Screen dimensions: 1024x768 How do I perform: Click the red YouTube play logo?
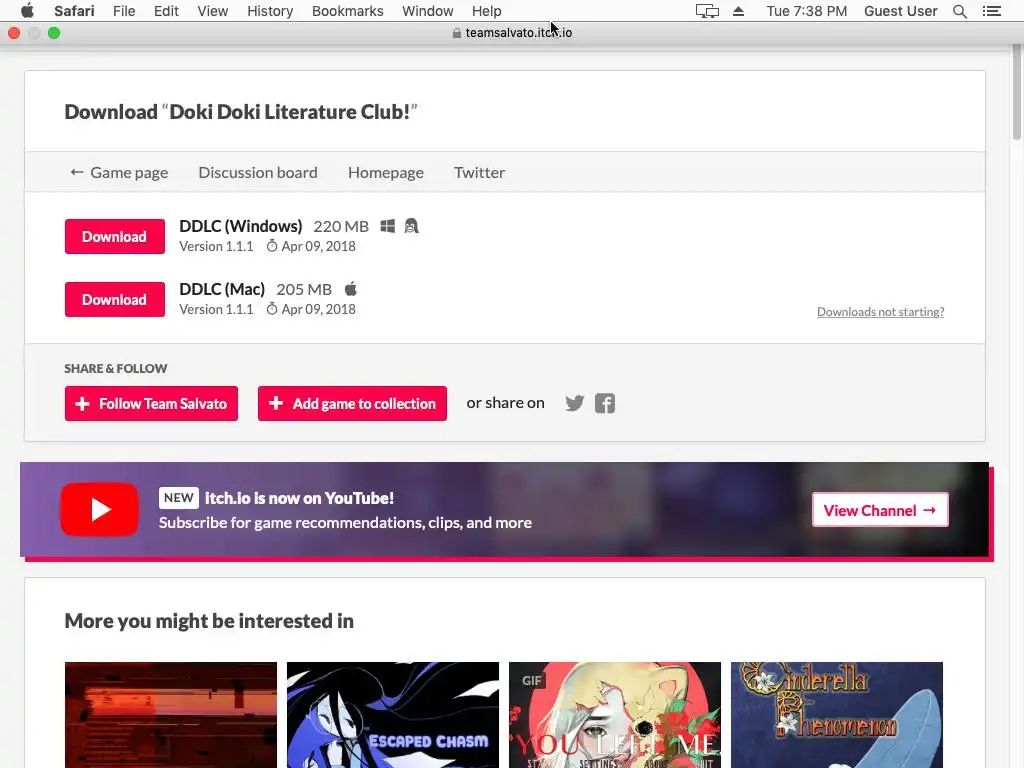coord(99,509)
